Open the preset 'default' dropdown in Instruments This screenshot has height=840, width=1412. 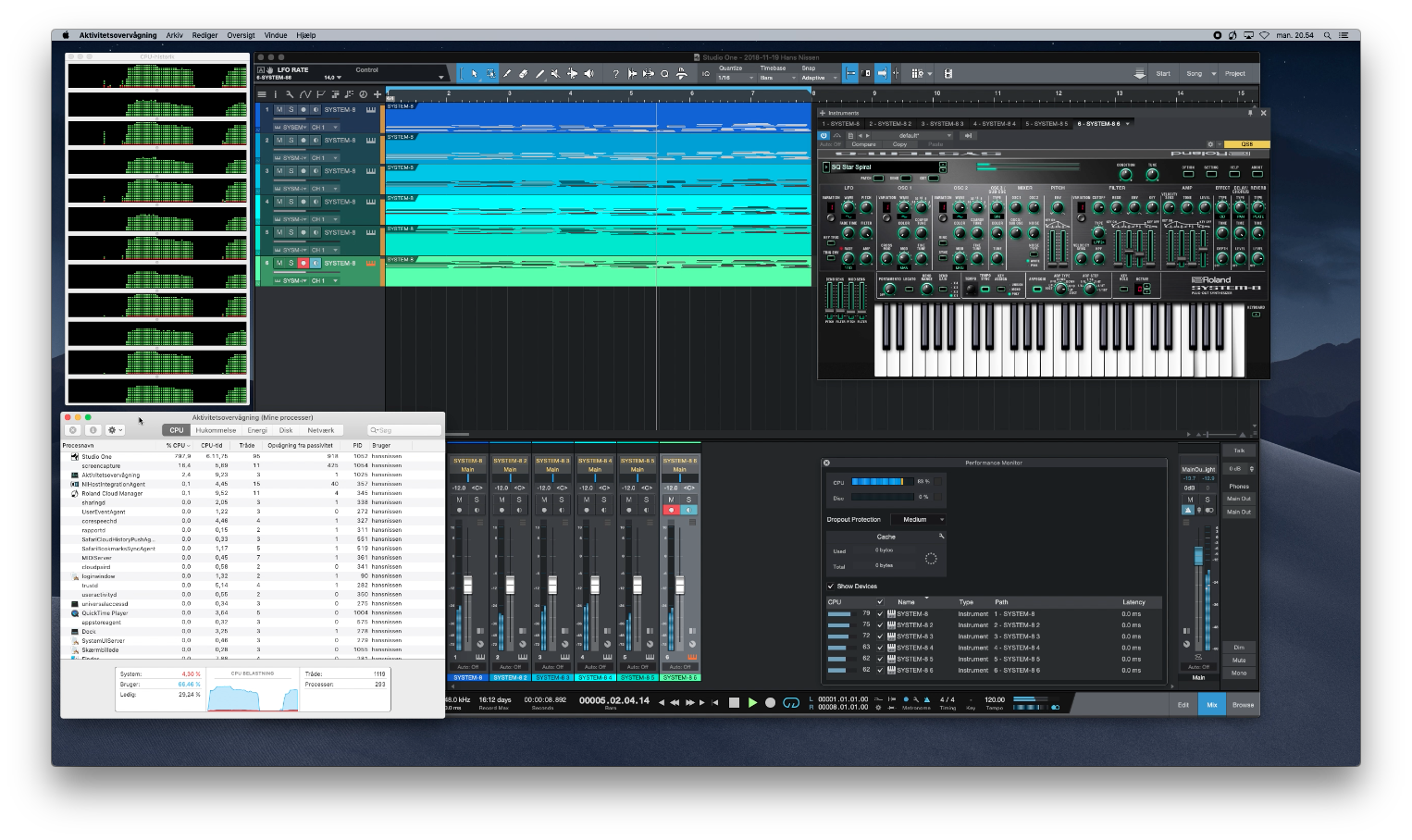coord(911,135)
